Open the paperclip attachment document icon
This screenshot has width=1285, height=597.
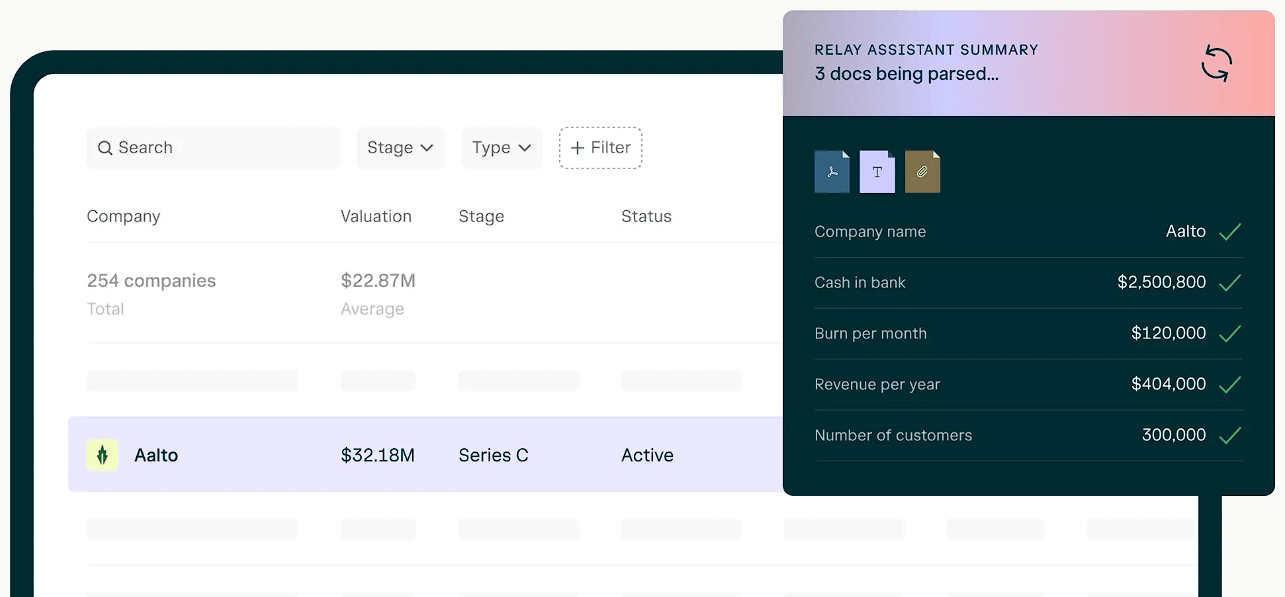[922, 172]
